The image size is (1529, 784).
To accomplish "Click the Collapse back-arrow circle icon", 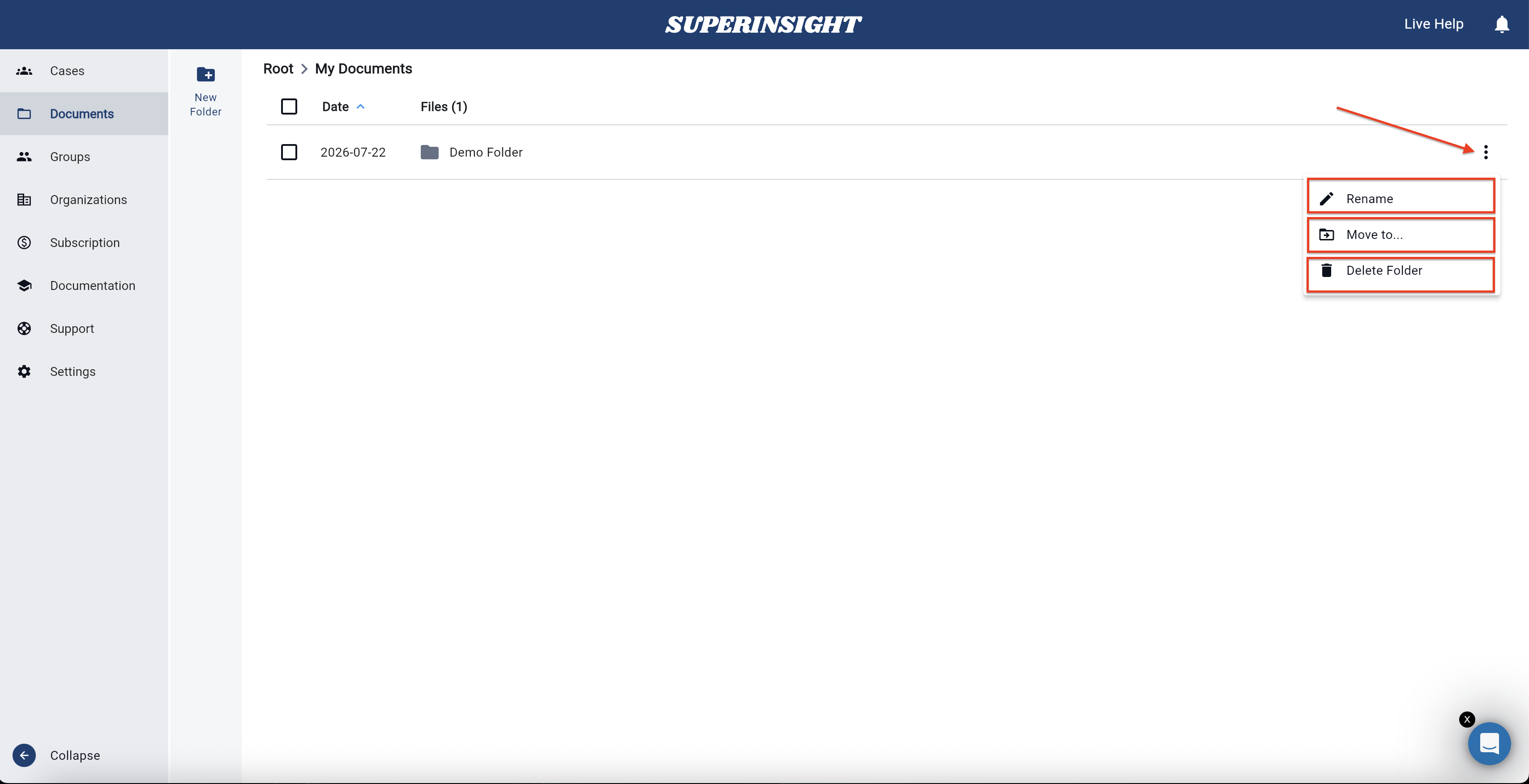I will pyautogui.click(x=24, y=755).
